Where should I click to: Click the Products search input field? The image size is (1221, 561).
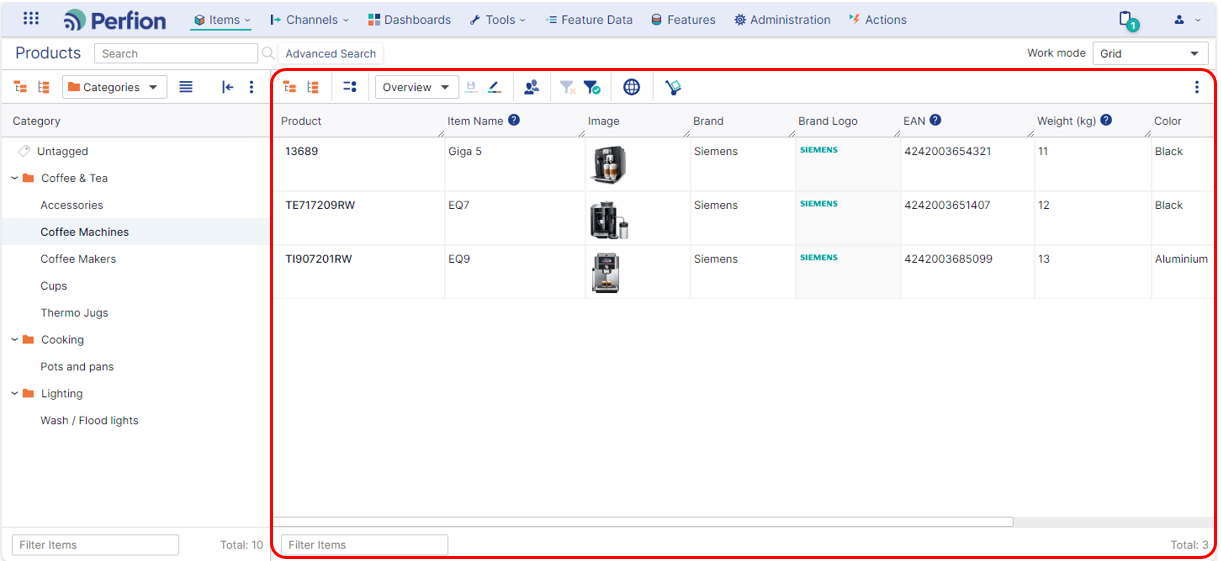tap(176, 54)
